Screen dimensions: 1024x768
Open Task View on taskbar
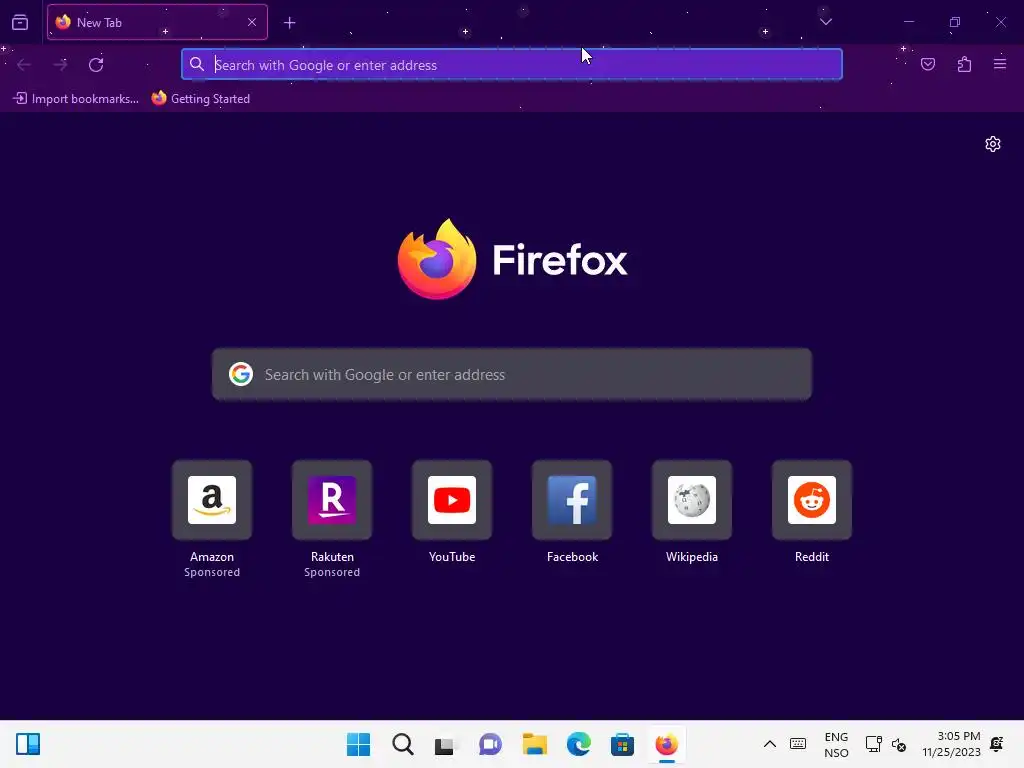coord(446,744)
